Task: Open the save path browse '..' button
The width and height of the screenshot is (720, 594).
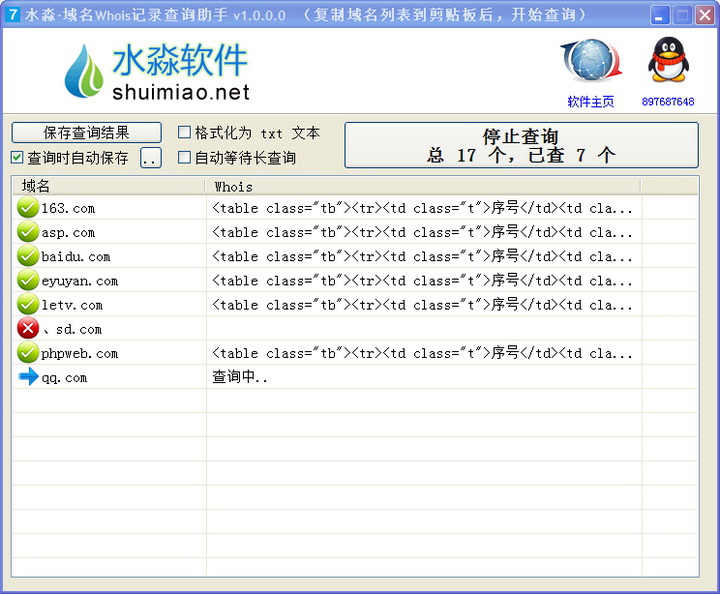Action: 151,157
